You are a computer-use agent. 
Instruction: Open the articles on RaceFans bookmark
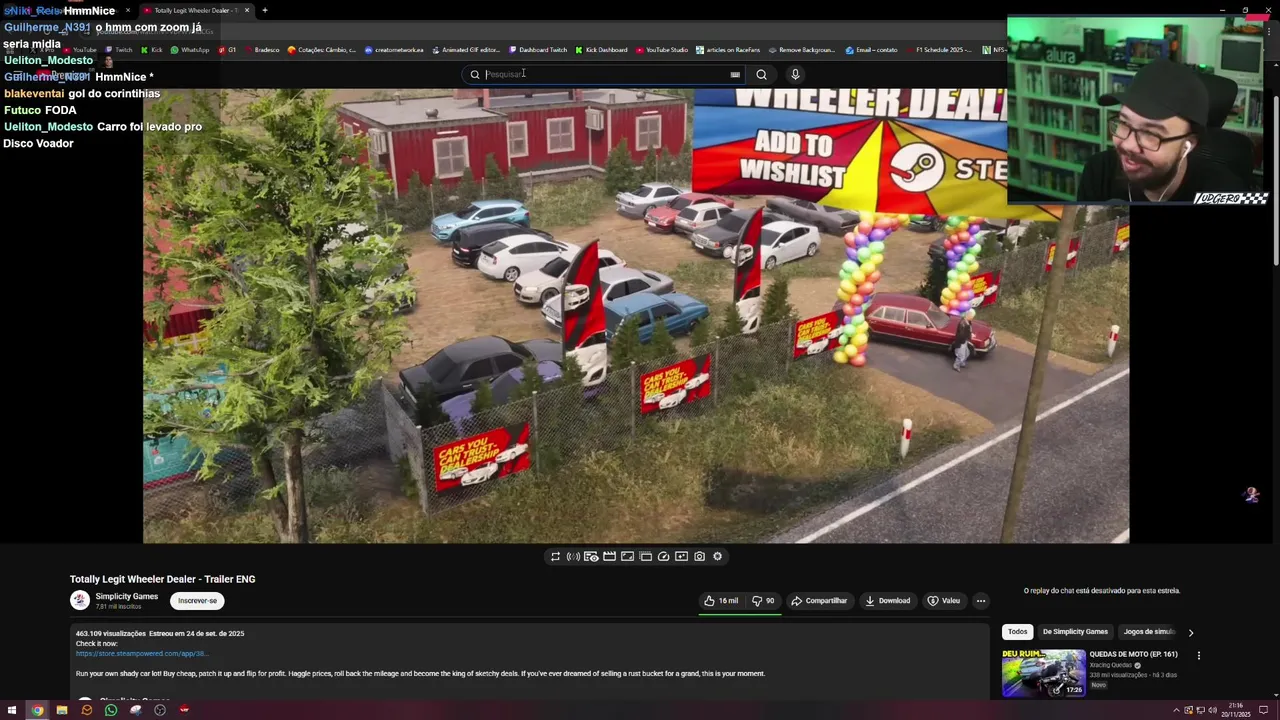point(727,50)
